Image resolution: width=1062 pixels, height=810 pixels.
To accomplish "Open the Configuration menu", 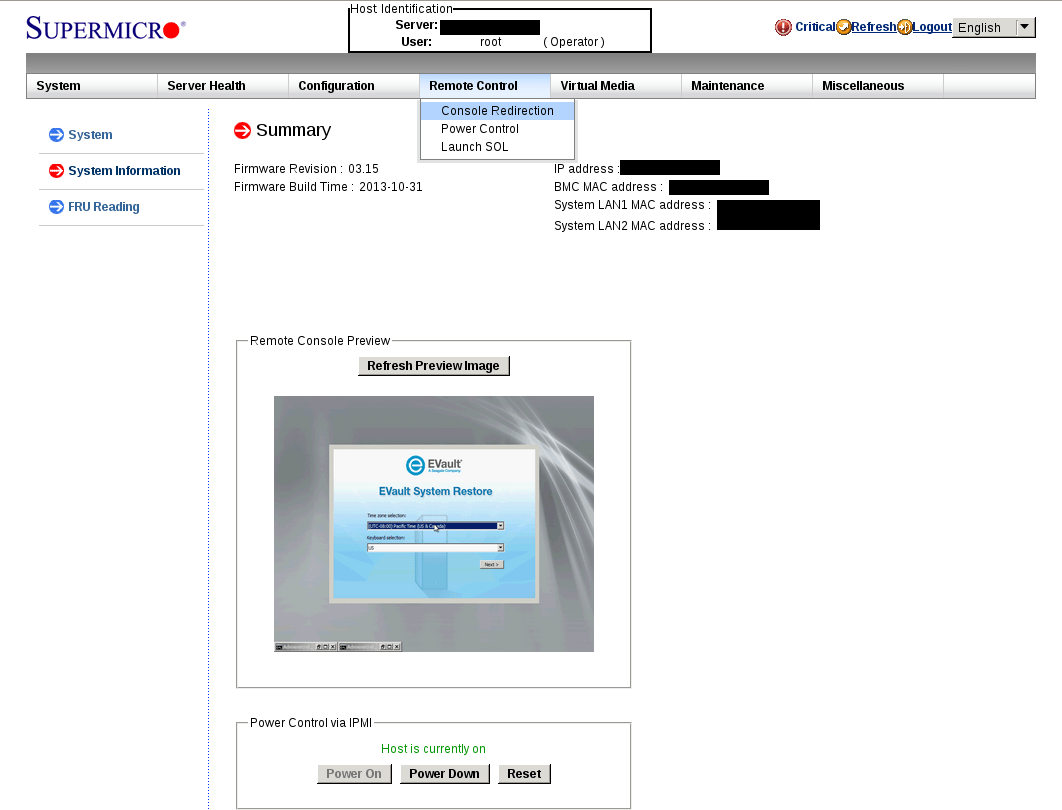I will [x=354, y=86].
